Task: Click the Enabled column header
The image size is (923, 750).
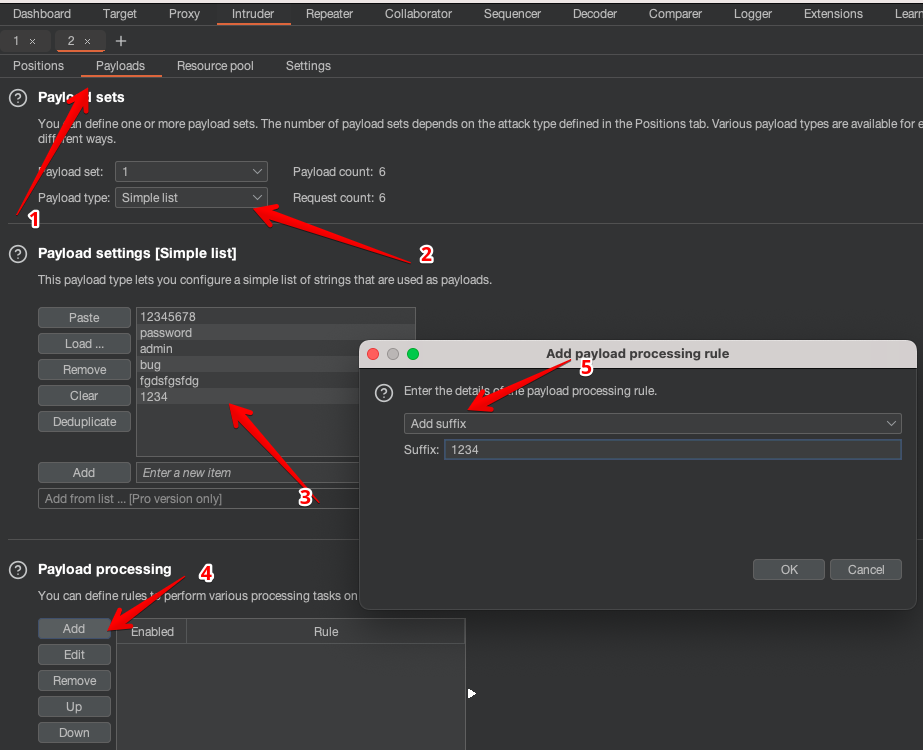Action: (x=152, y=632)
